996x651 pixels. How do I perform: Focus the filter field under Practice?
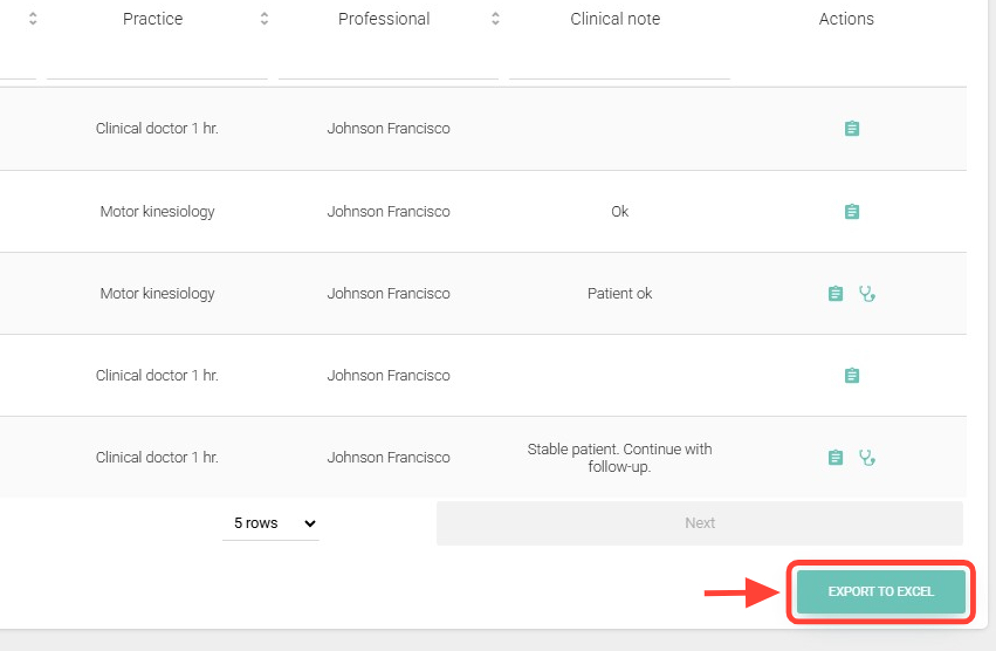(x=157, y=66)
